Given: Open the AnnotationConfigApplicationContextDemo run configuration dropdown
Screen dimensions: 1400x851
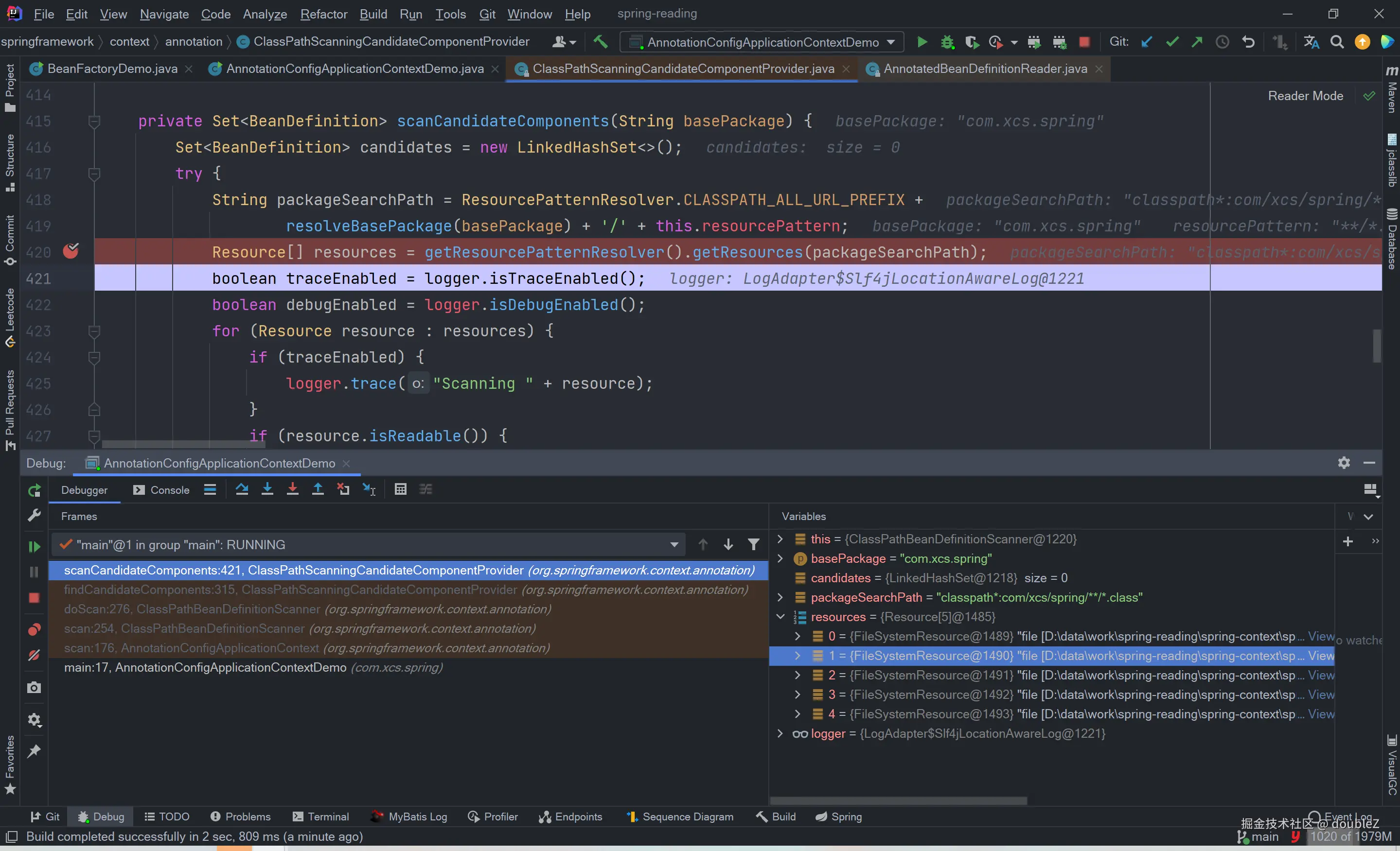Looking at the screenshot, I should pyautogui.click(x=762, y=42).
